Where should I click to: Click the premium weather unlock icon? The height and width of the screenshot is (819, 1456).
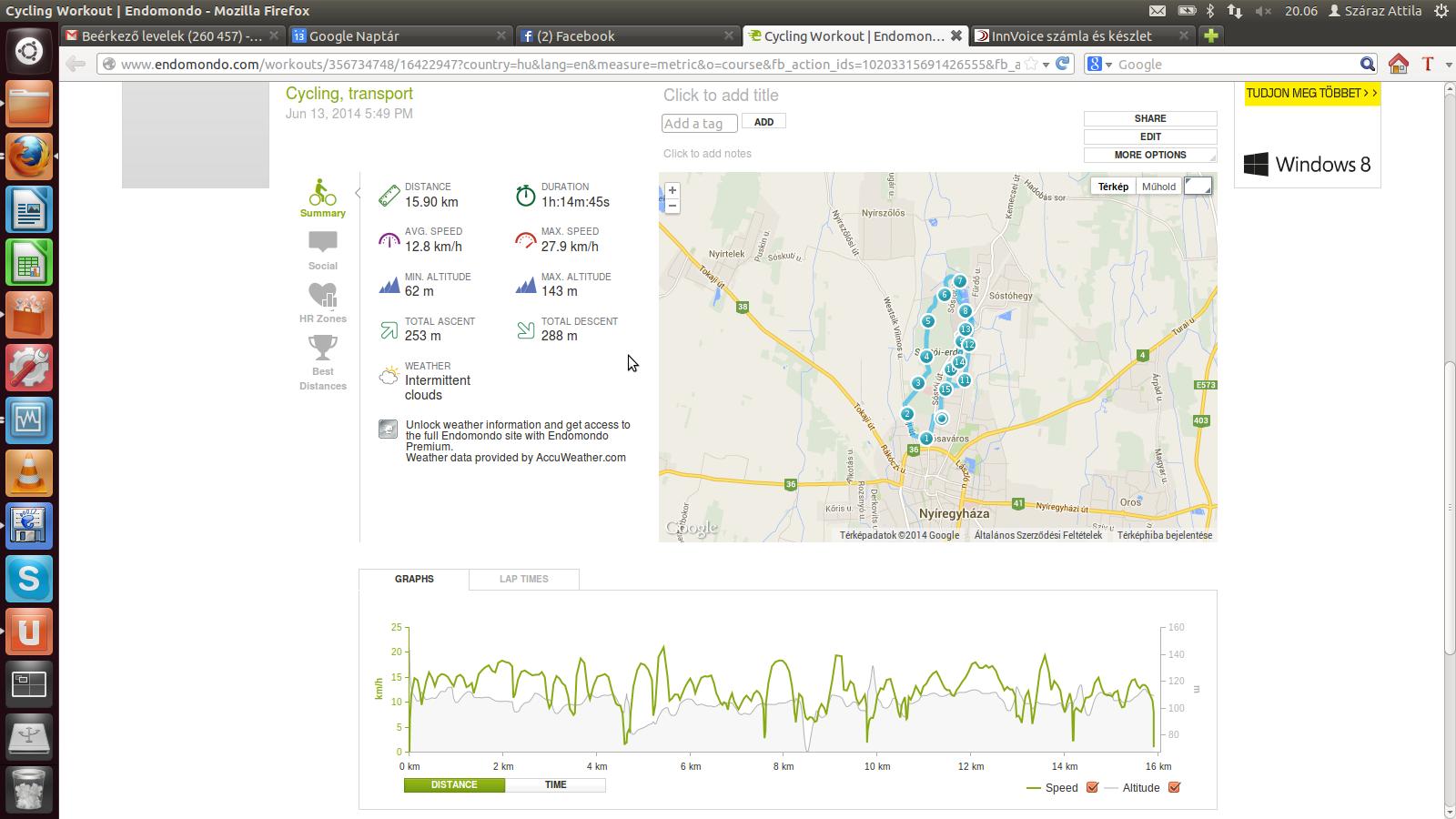[389, 429]
